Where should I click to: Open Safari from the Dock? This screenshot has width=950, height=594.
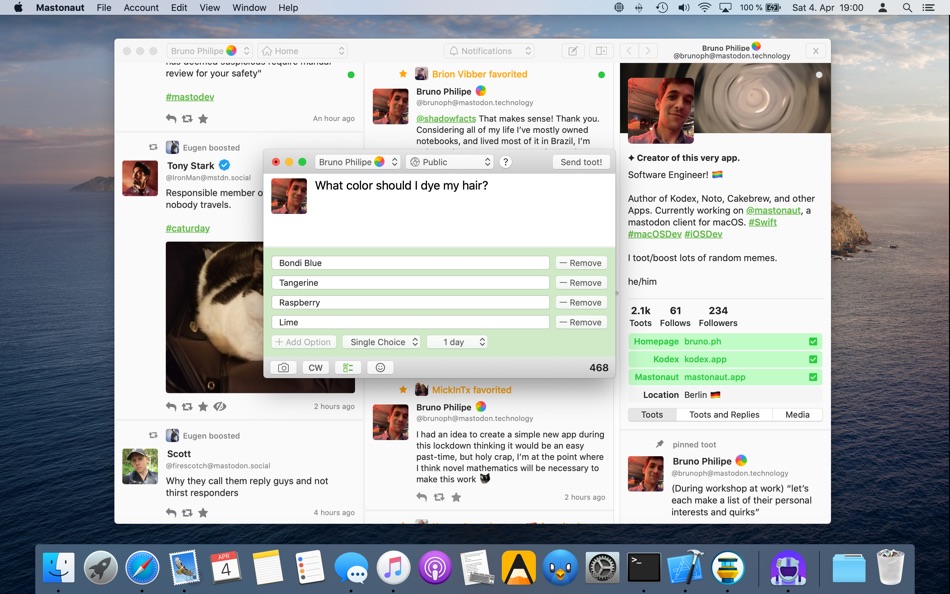(142, 568)
